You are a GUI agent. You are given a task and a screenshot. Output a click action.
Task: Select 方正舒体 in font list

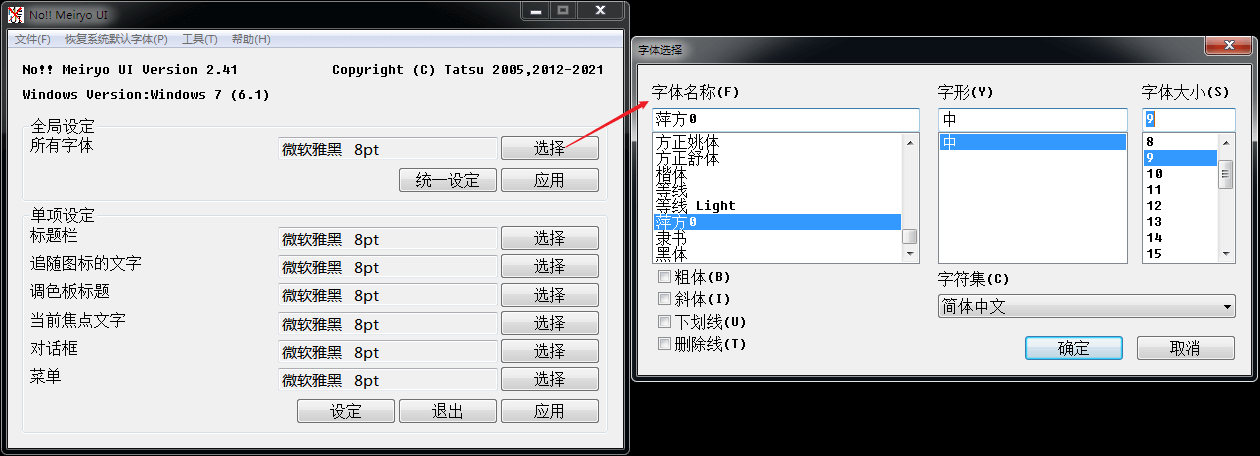pos(777,158)
